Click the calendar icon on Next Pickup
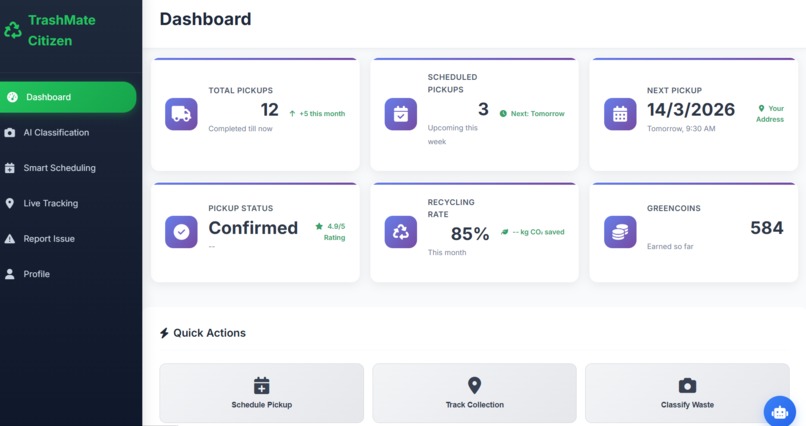 tap(620, 114)
